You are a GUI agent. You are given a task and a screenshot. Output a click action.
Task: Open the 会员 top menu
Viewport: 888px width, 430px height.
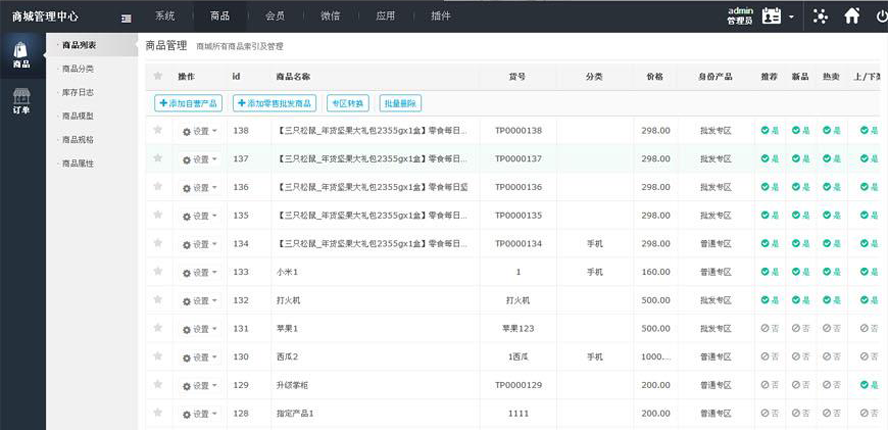click(275, 16)
